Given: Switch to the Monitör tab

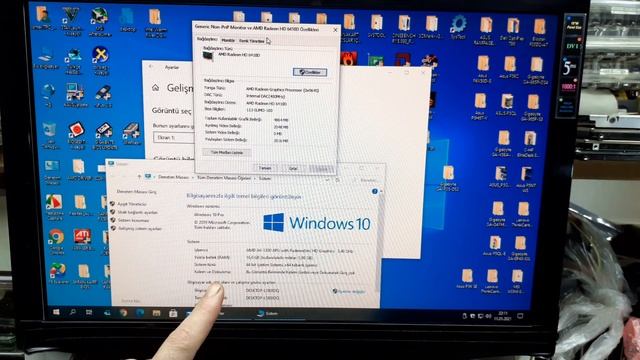Looking at the screenshot, I should (x=228, y=40).
